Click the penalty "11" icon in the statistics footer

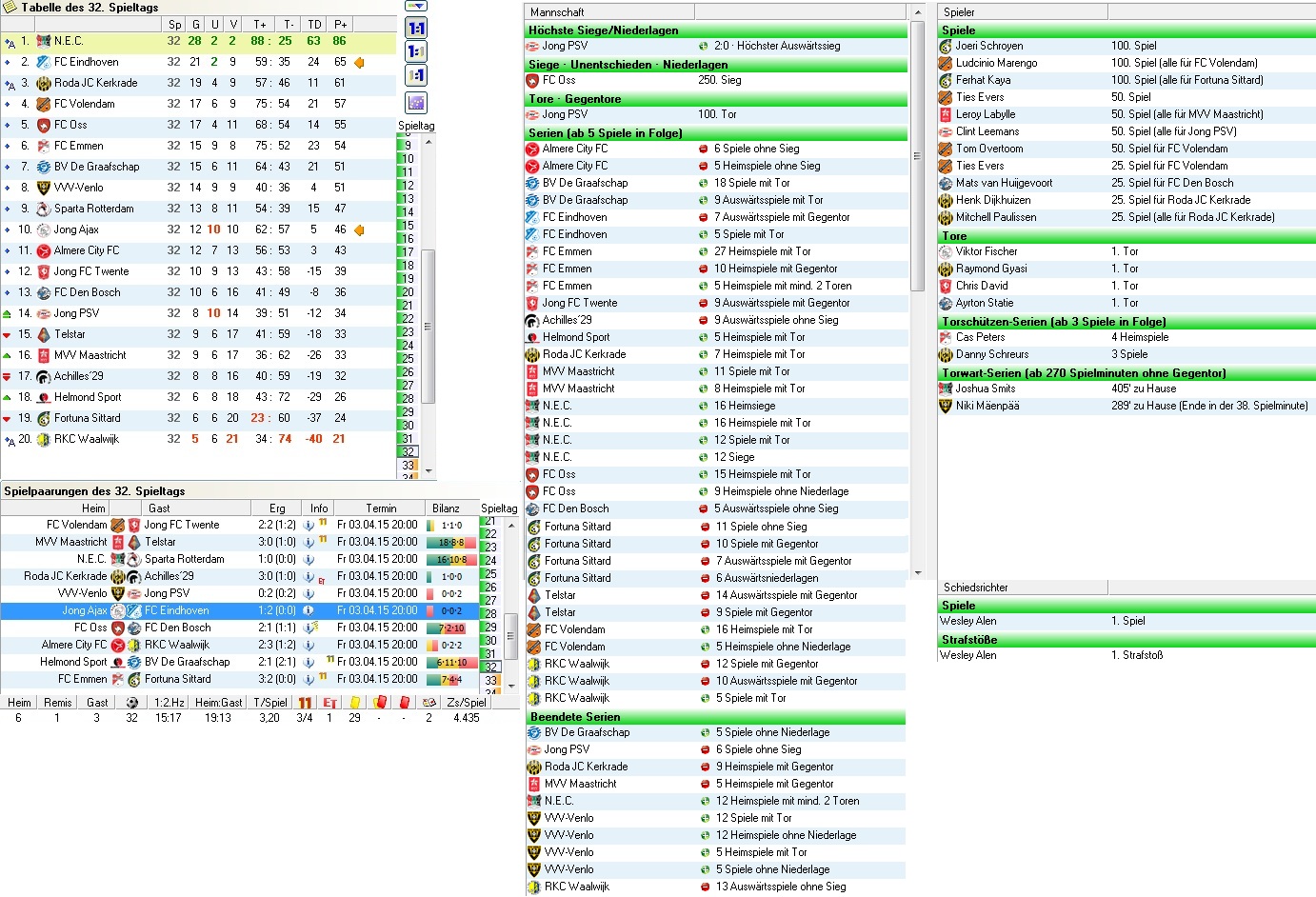click(x=305, y=703)
